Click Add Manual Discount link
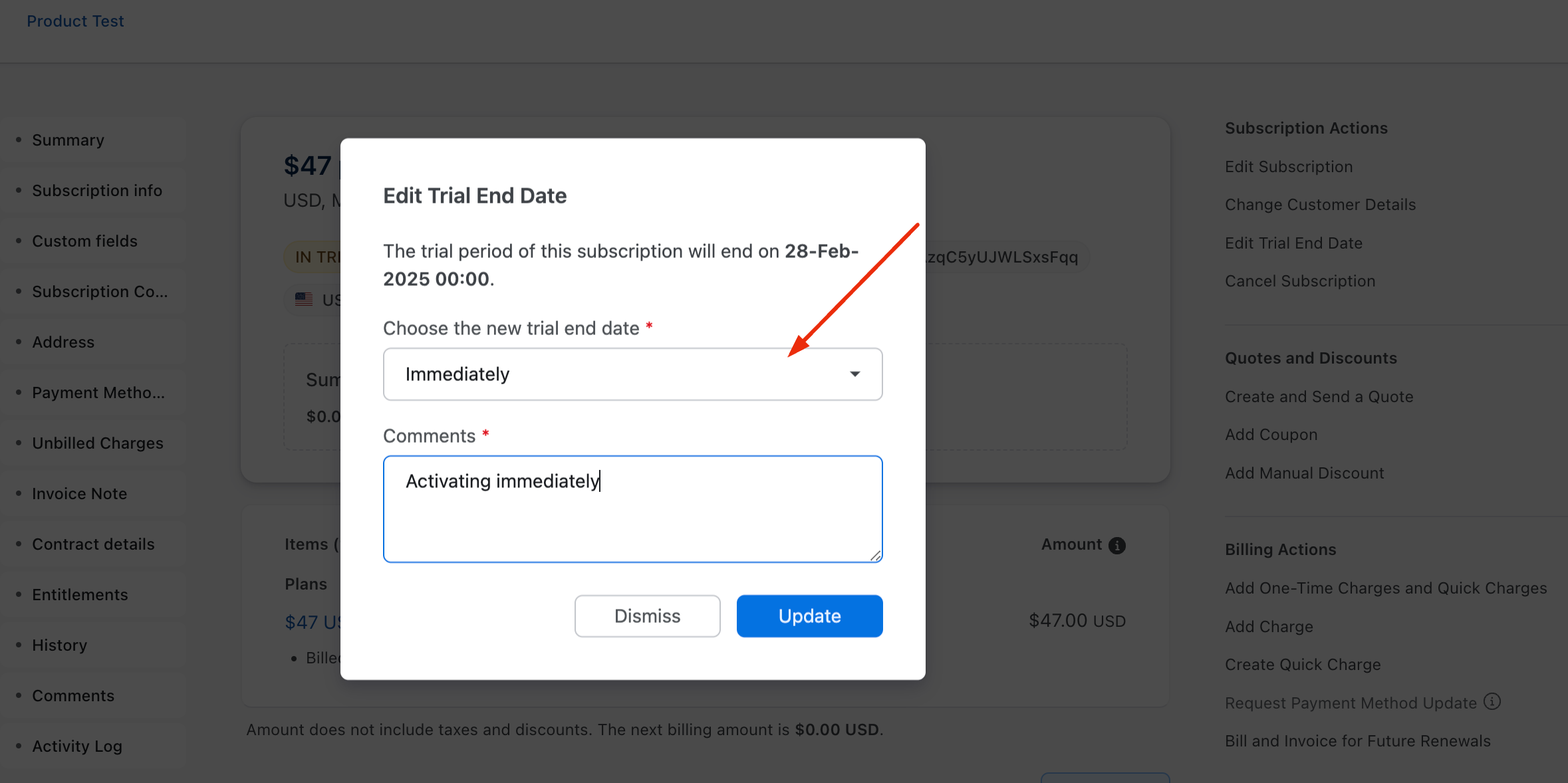Viewport: 1568px width, 783px height. (x=1304, y=473)
